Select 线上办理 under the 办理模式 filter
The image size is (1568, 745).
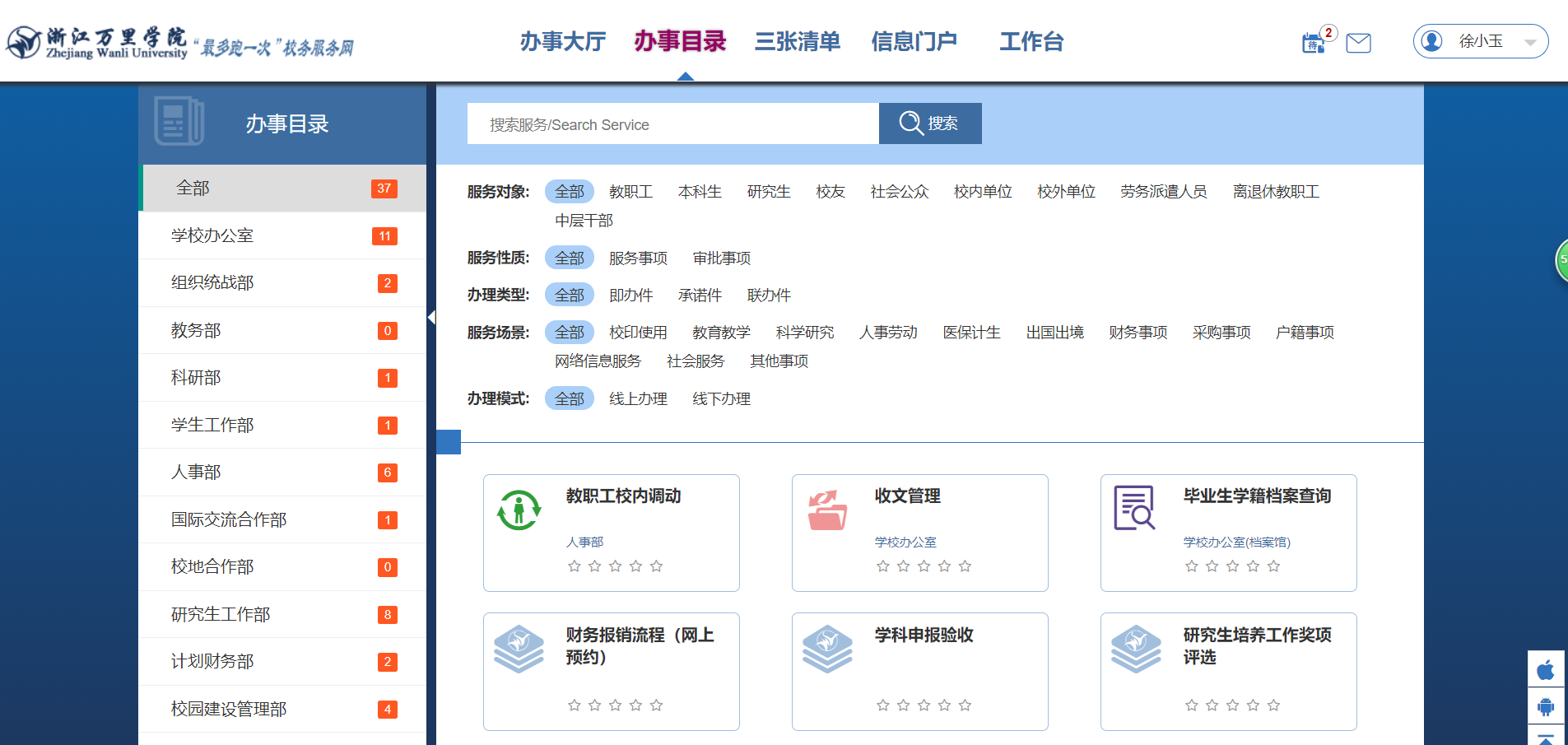point(638,399)
